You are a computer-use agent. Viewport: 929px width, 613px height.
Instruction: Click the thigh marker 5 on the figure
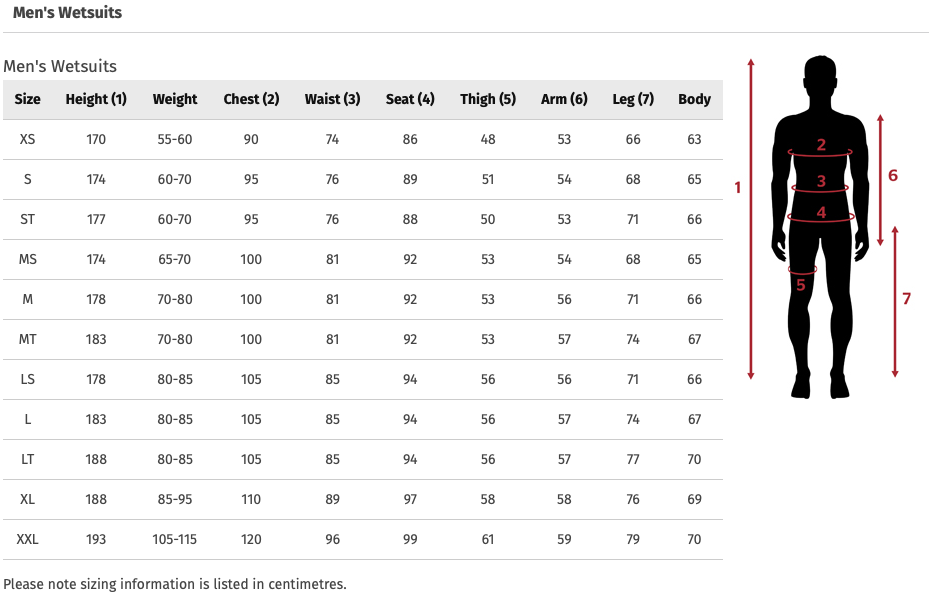click(x=800, y=285)
